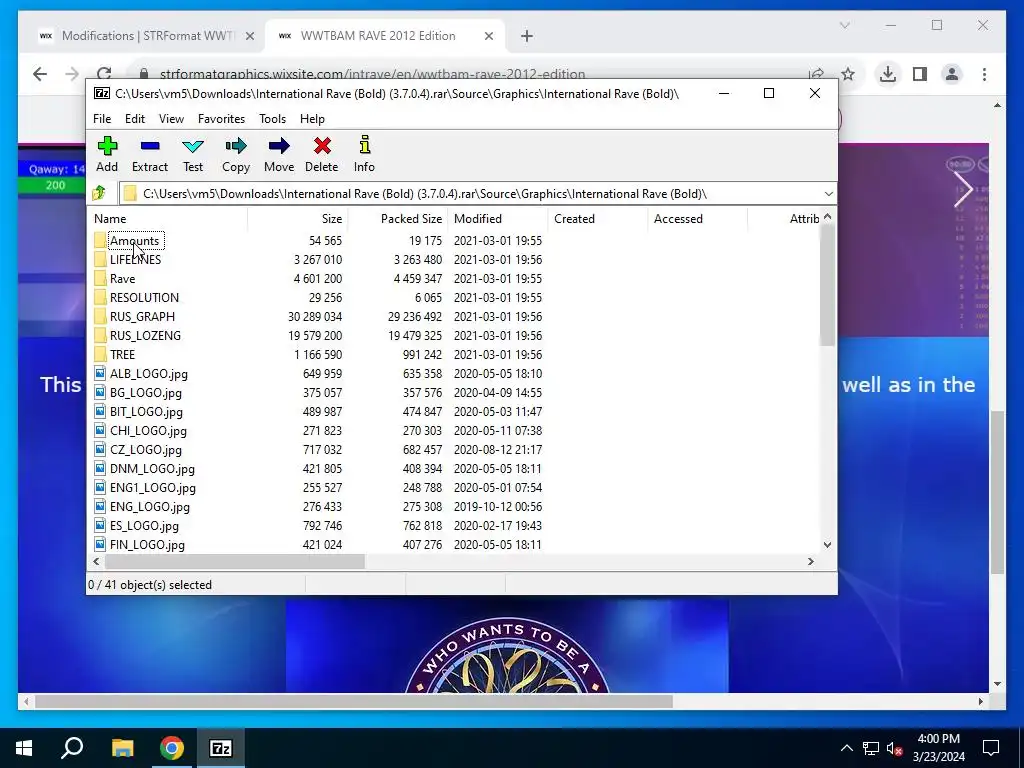Click the file list scroll down arrow

click(x=827, y=545)
